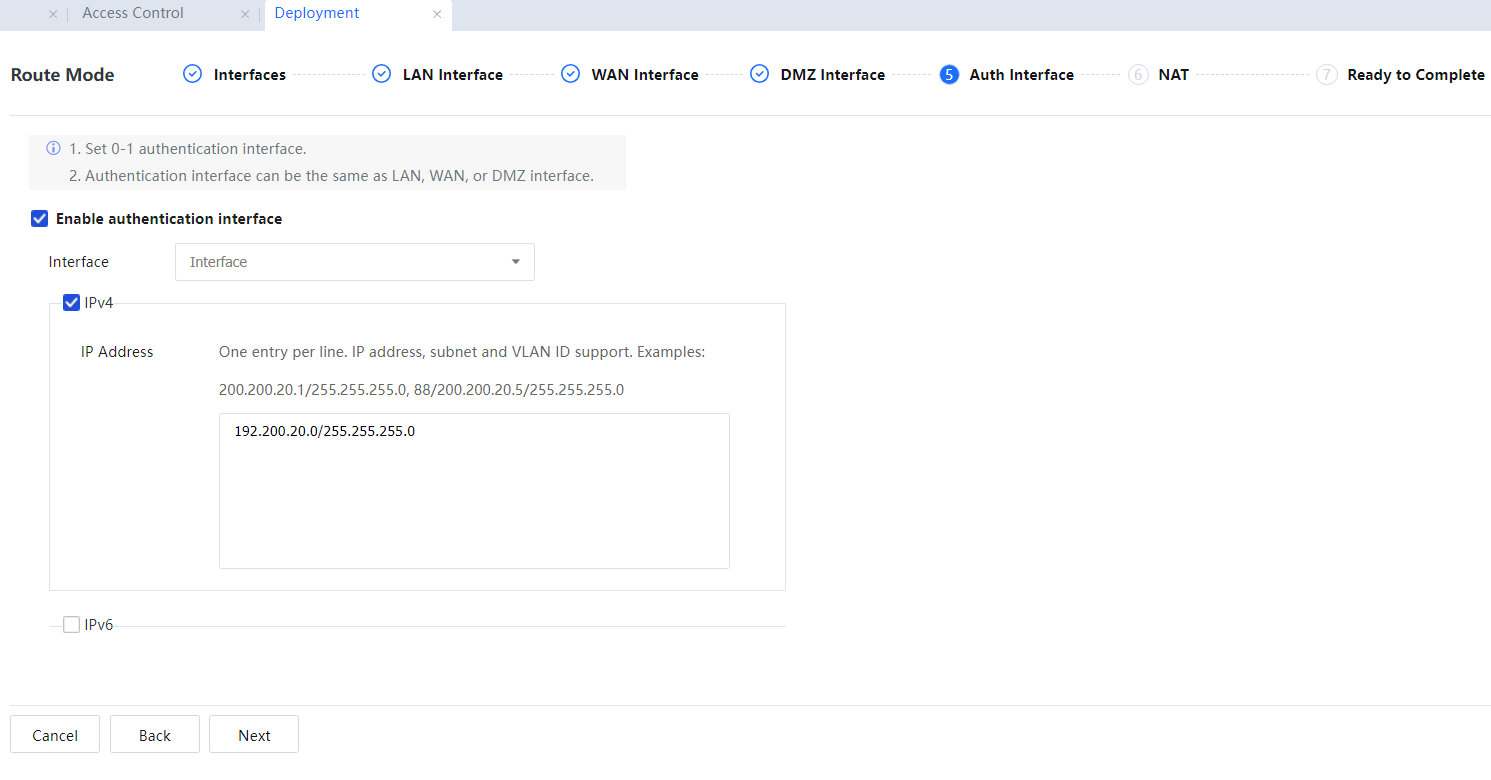1491x780 pixels.
Task: Click the step 7 Ready to Complete circle
Action: coord(1326,75)
